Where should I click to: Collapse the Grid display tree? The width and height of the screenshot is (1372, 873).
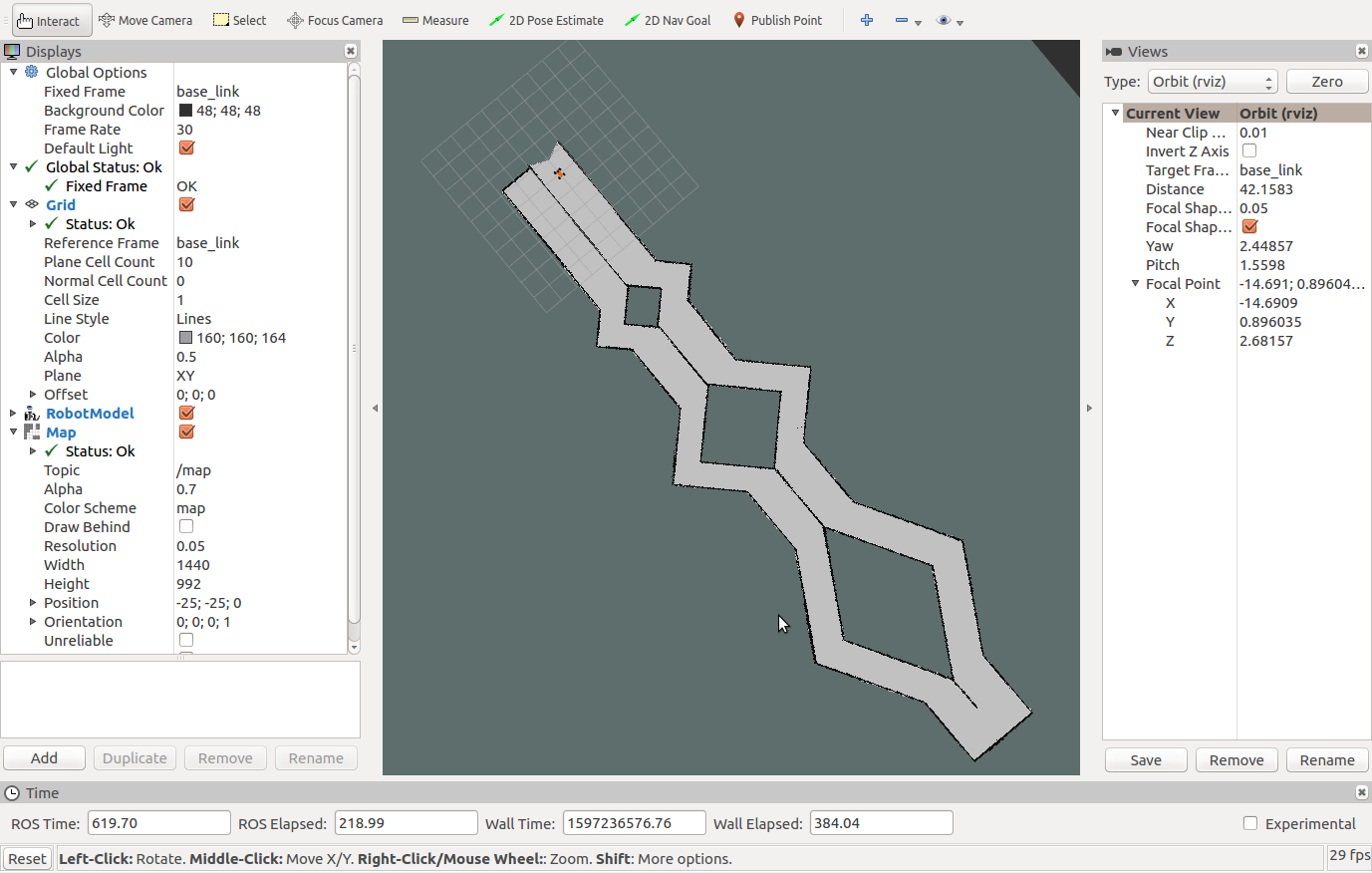(x=13, y=204)
